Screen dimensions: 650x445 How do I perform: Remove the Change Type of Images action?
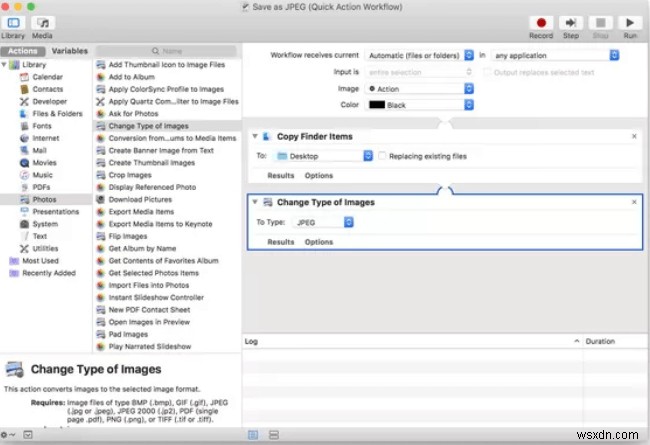(x=634, y=202)
